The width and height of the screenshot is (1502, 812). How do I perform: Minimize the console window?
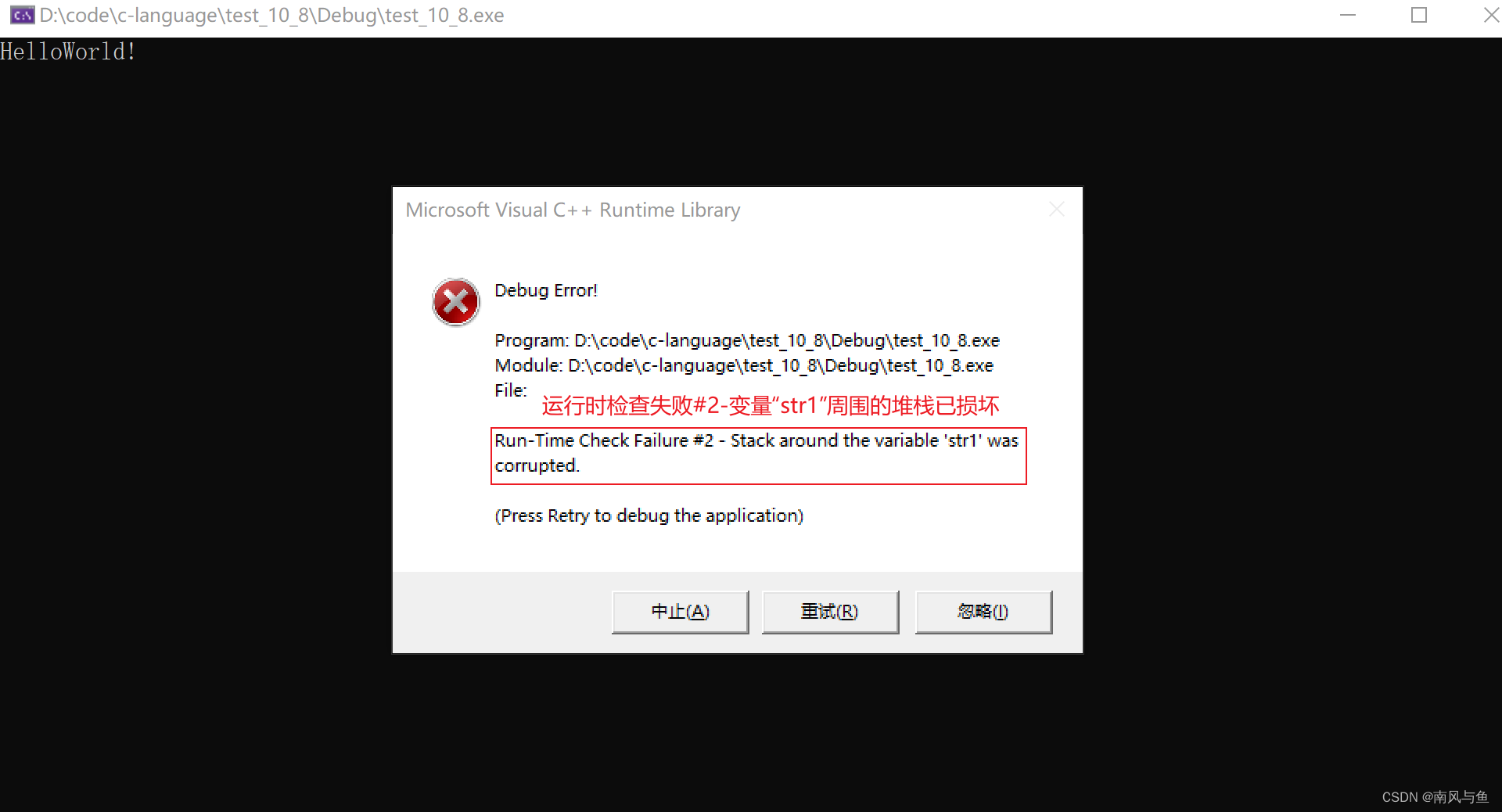pyautogui.click(x=1347, y=15)
